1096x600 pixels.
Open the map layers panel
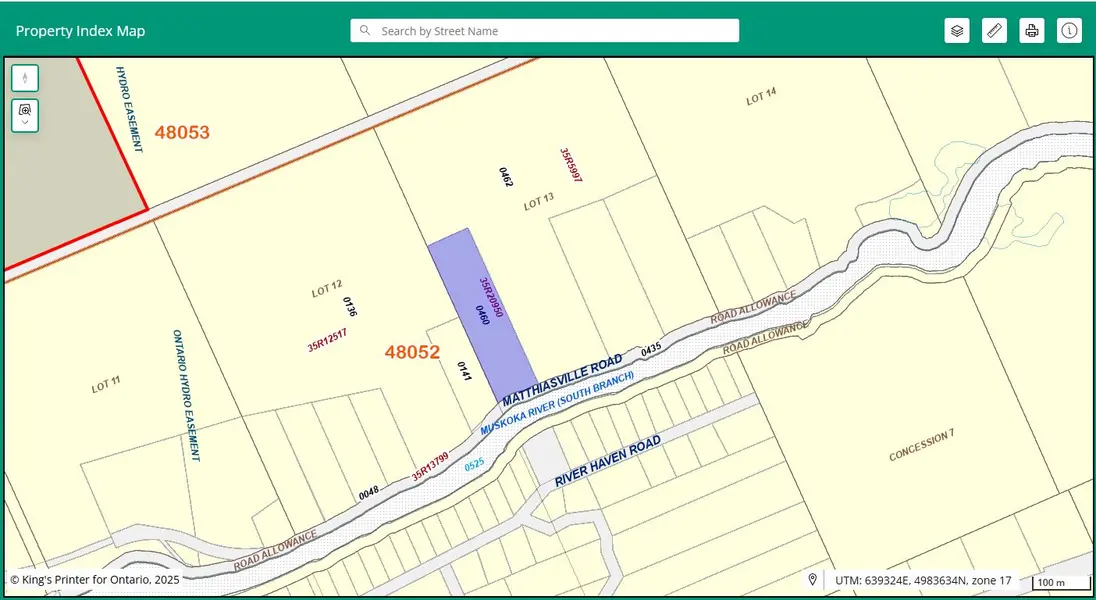point(957,31)
